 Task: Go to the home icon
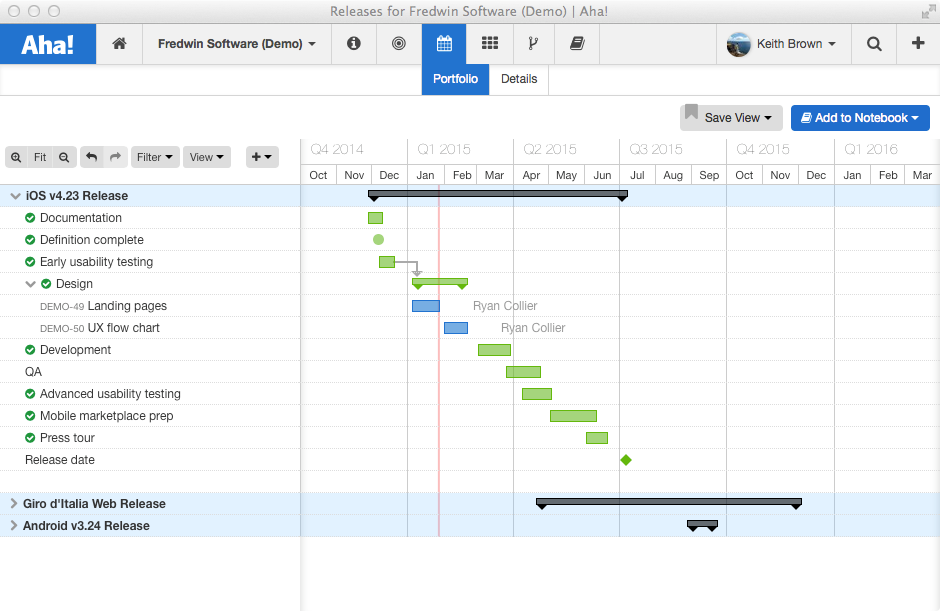coord(119,43)
